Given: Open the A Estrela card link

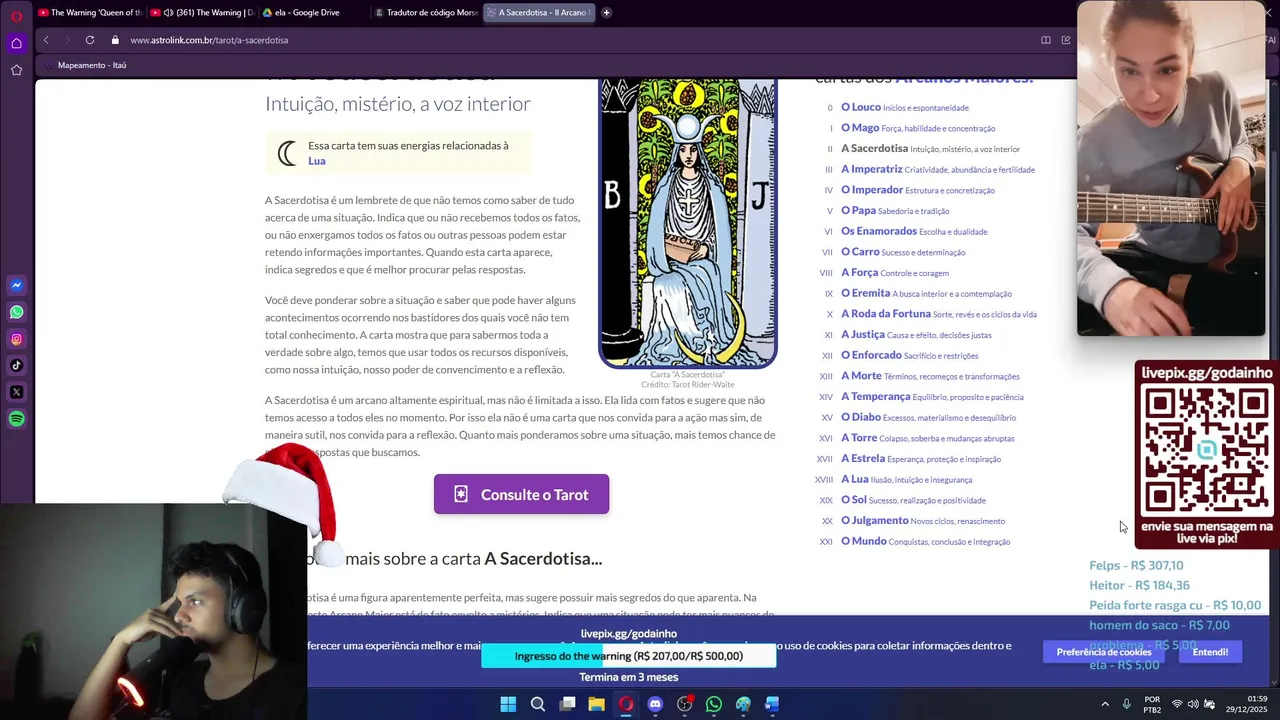Looking at the screenshot, I should (x=863, y=458).
